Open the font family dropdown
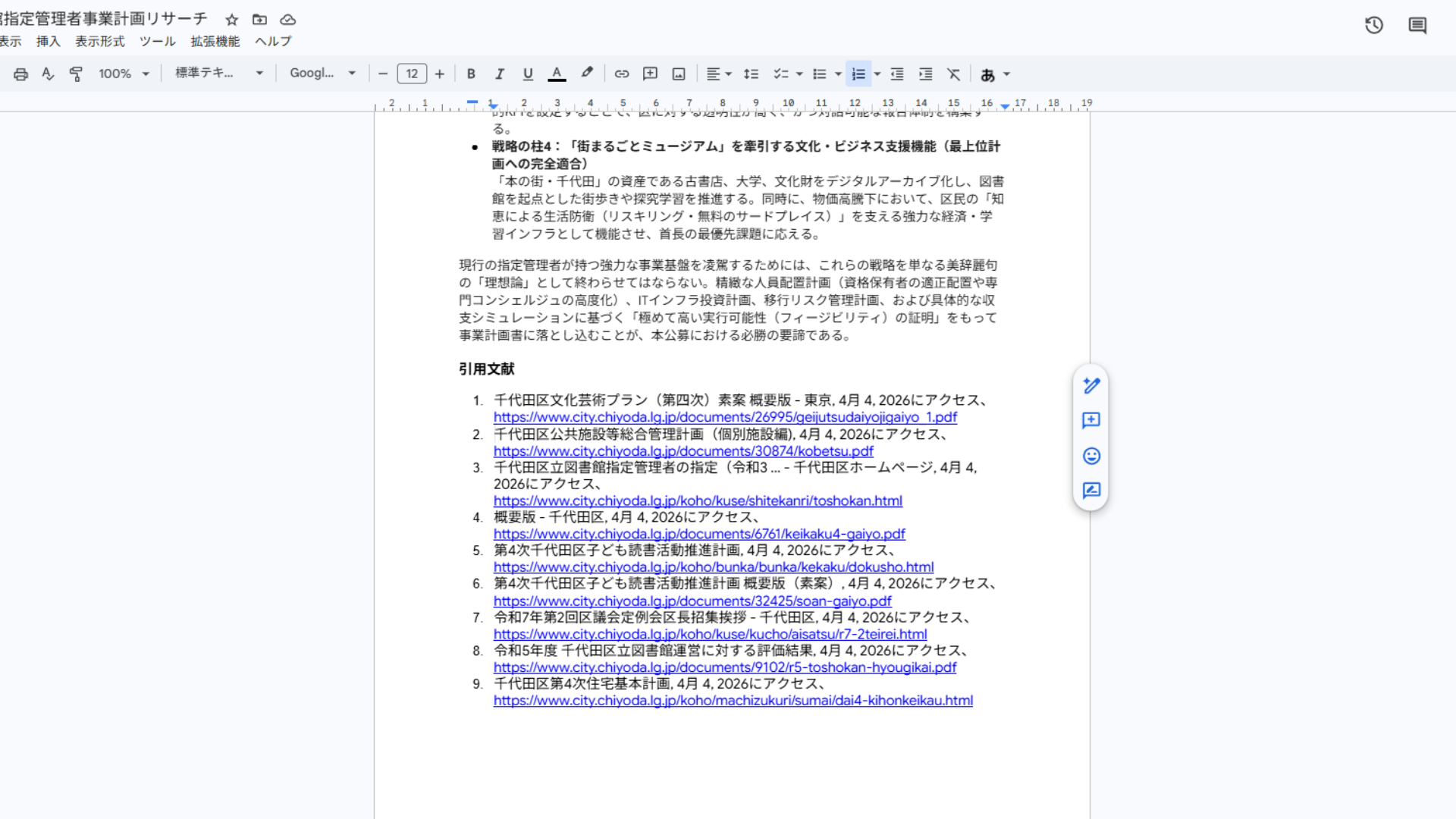This screenshot has width=1456, height=819. tap(322, 74)
